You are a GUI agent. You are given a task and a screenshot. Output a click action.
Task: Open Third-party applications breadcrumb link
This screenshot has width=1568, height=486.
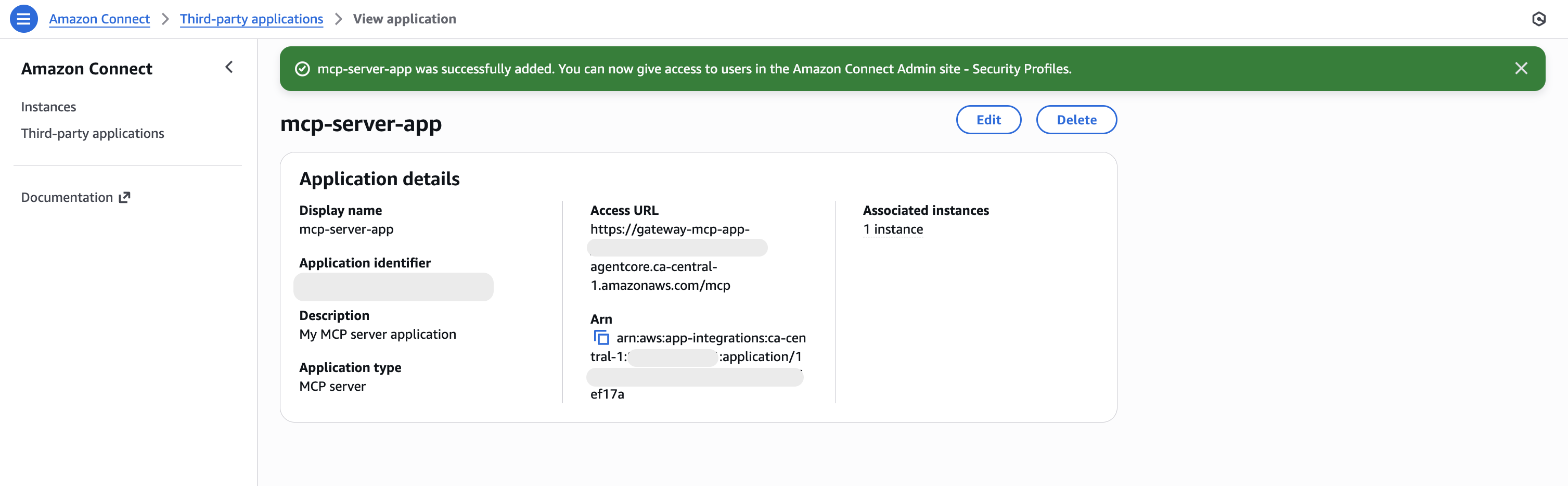click(x=251, y=19)
